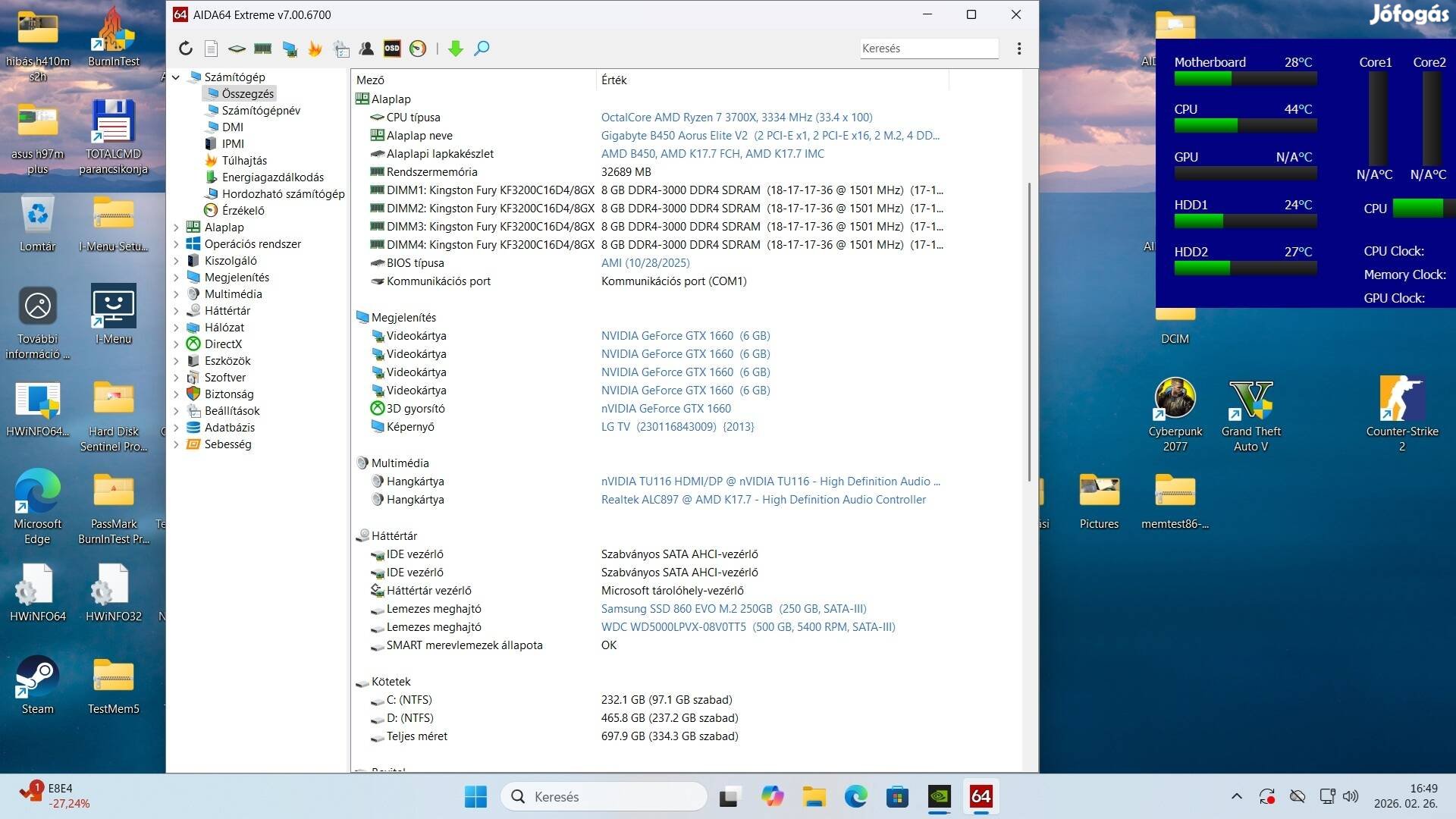Click the memory module toolbar icon

click(263, 49)
